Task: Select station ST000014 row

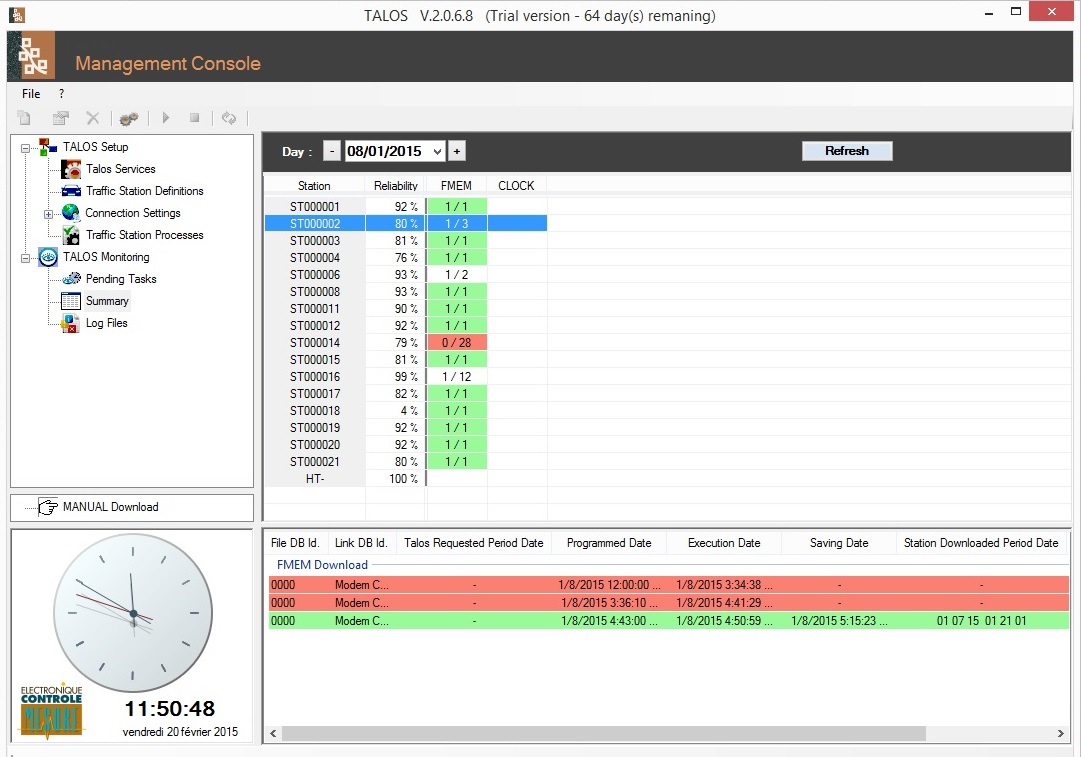Action: (x=406, y=343)
